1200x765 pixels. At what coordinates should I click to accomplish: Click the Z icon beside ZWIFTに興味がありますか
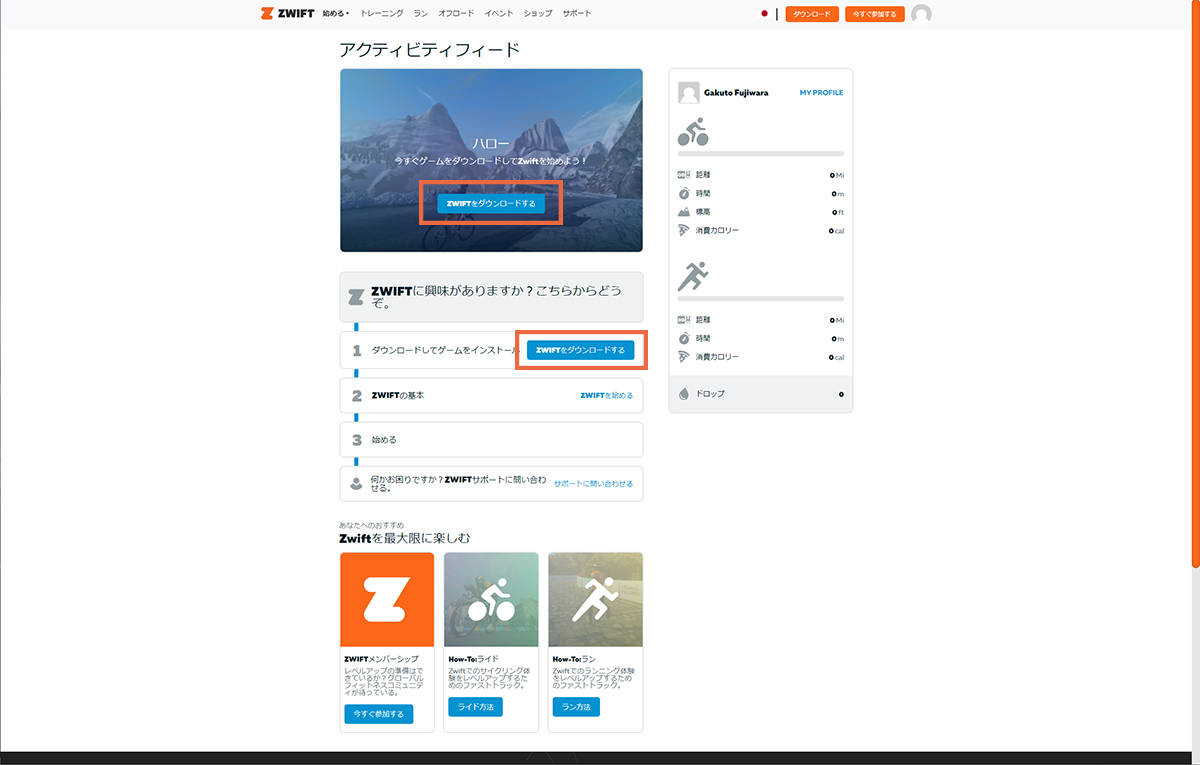click(x=355, y=297)
